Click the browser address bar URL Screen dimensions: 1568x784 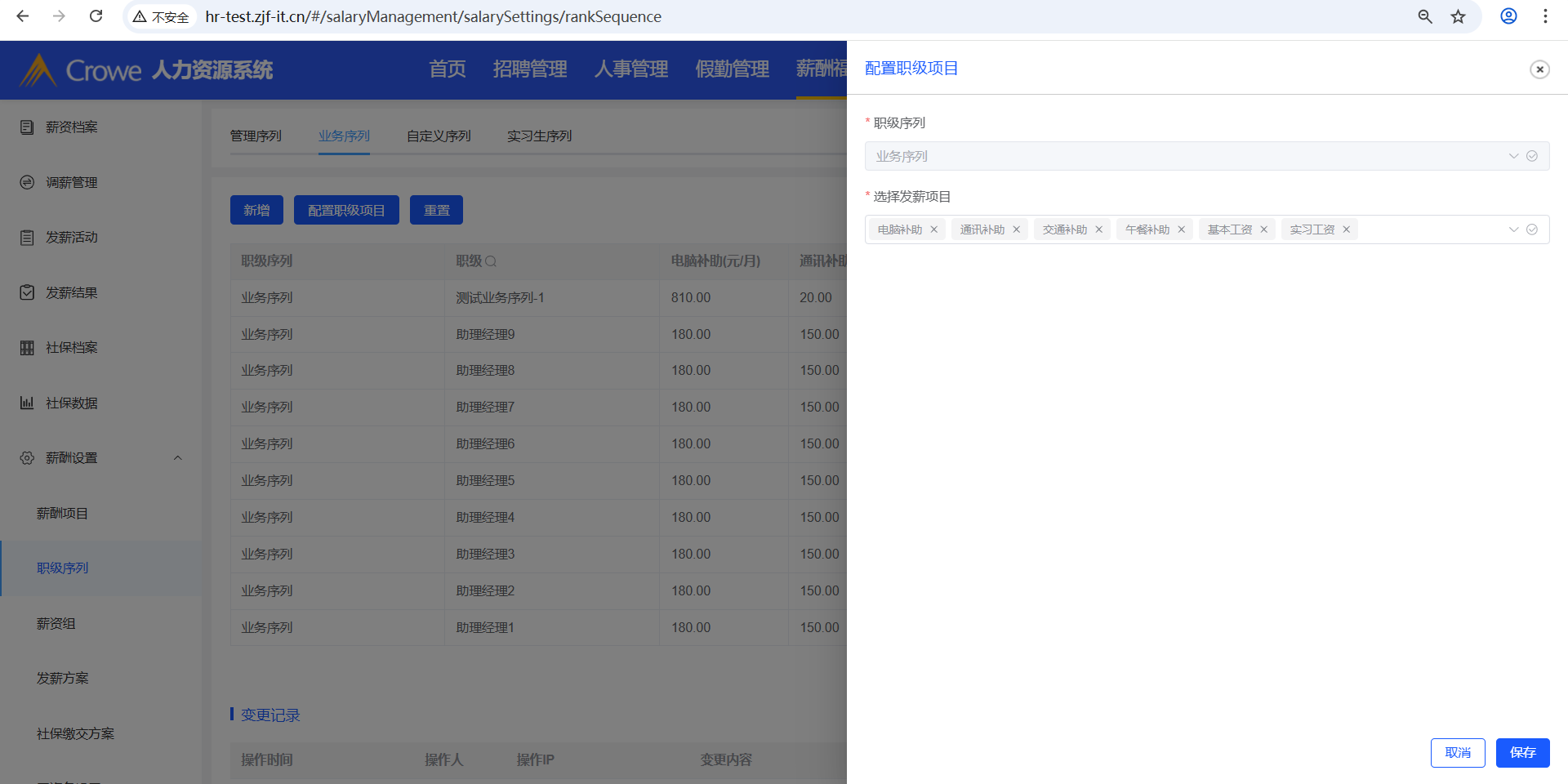point(433,16)
